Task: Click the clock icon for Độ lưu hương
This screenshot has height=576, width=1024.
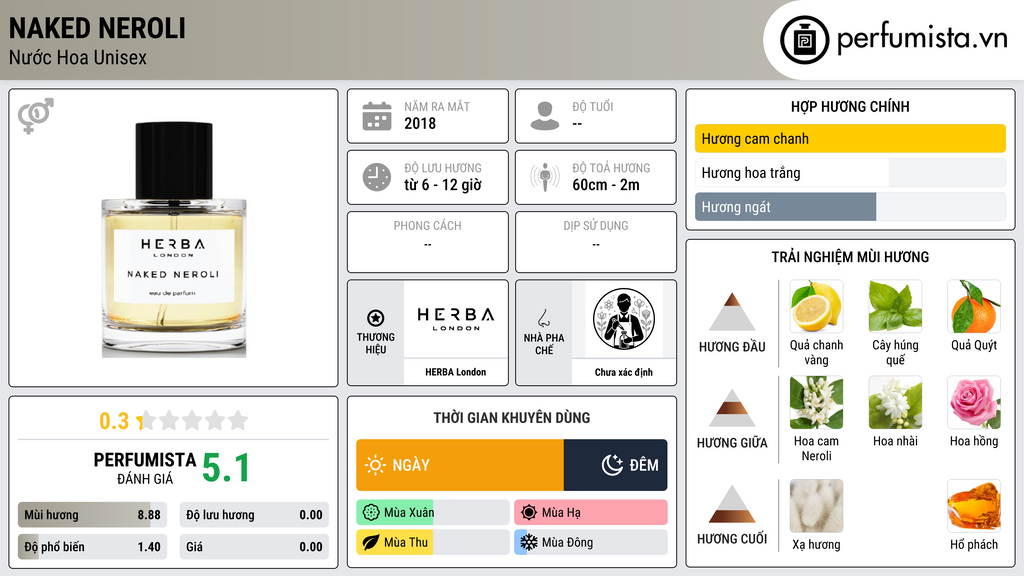Action: click(x=377, y=177)
